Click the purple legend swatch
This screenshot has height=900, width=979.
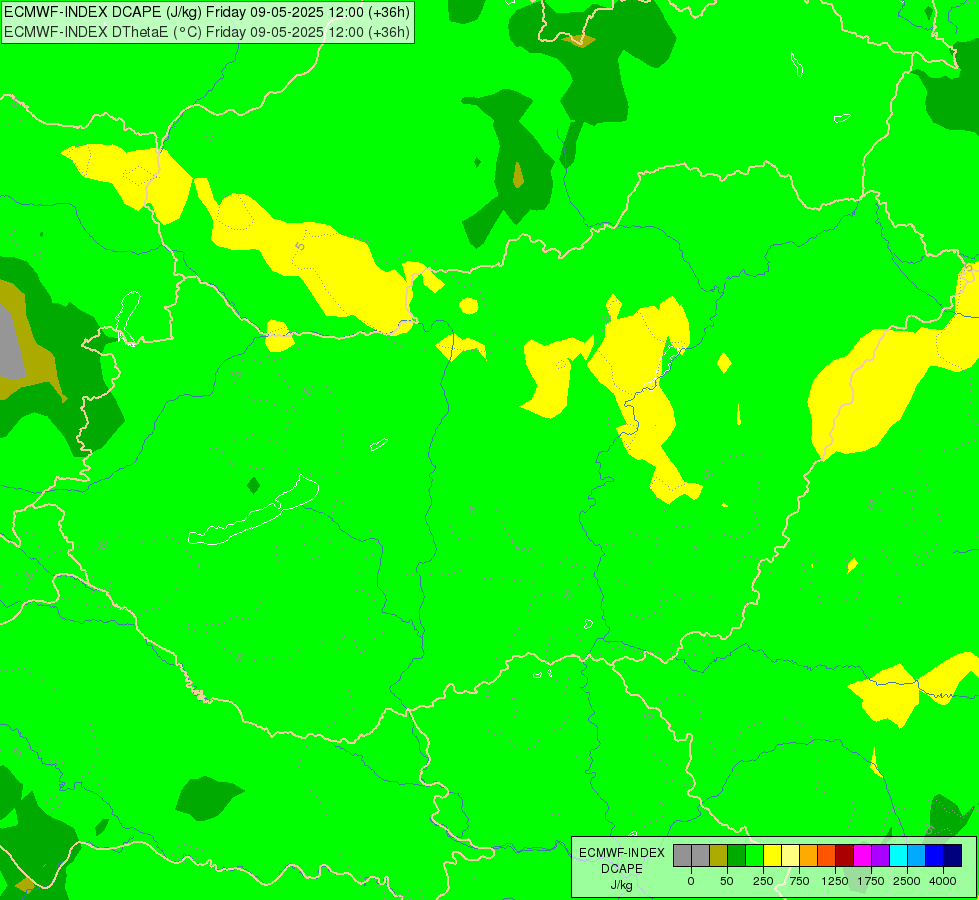pos(882,856)
